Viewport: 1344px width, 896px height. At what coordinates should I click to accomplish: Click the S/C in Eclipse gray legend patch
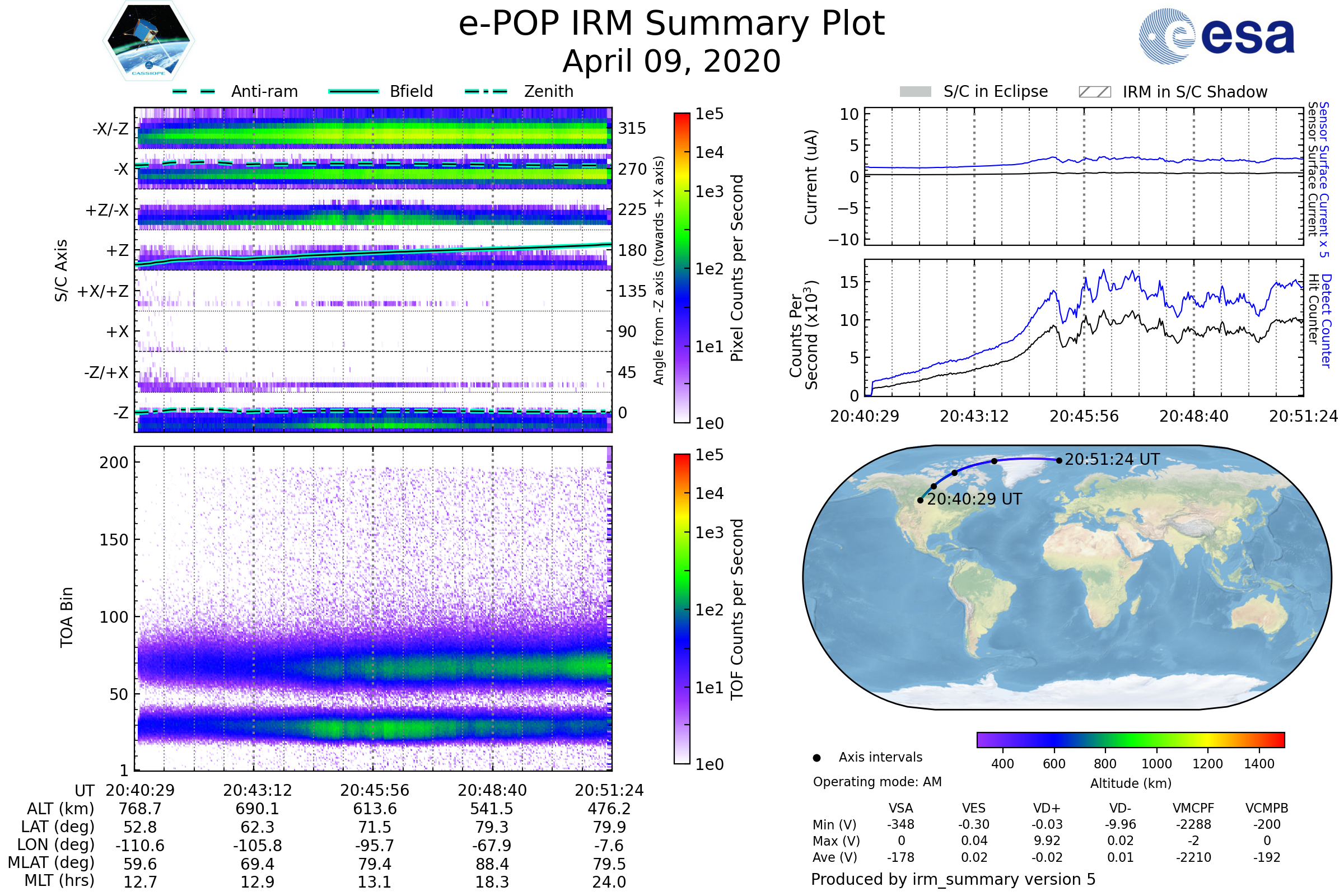[915, 92]
